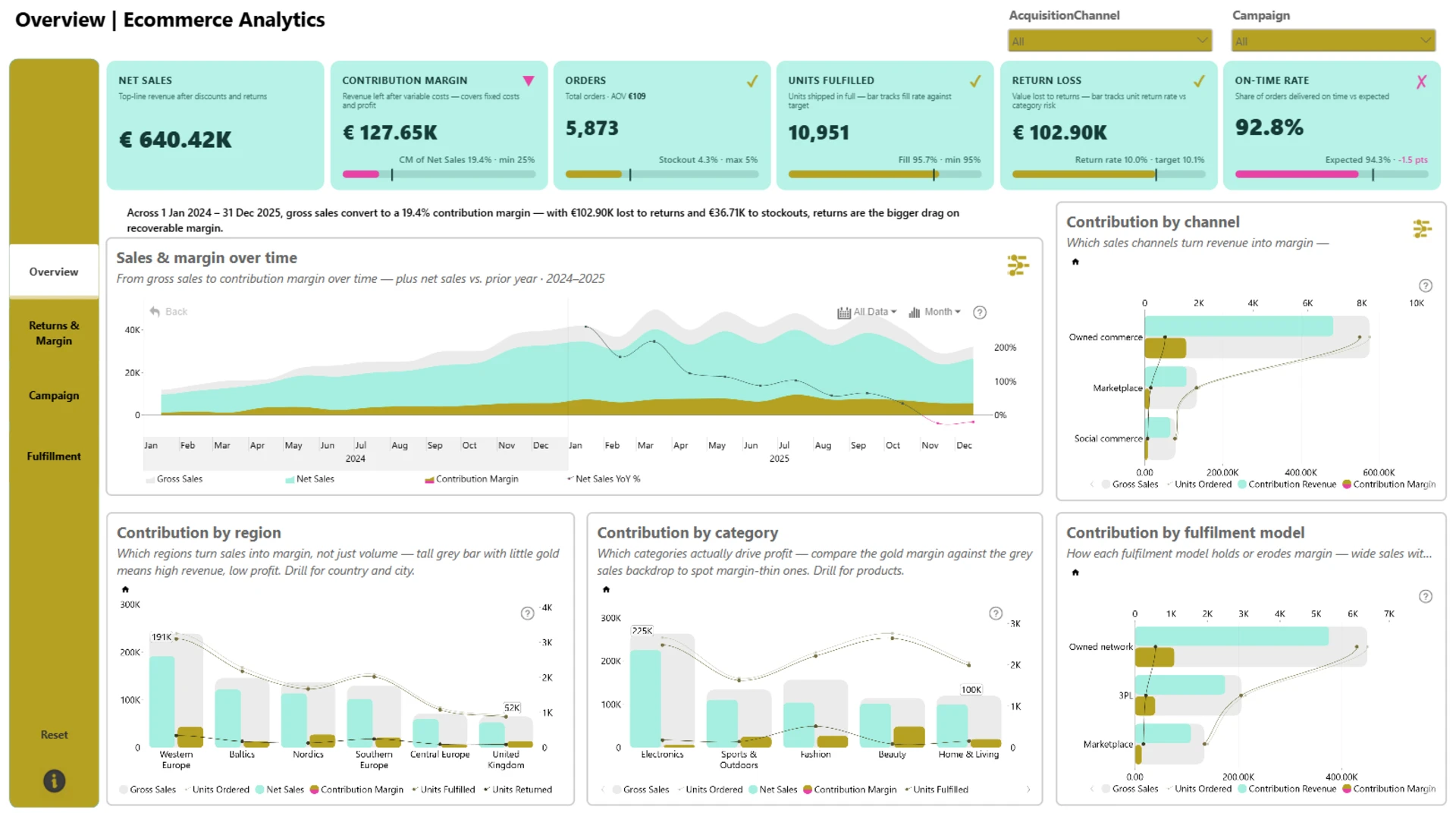Click home drill icon in Contribution by region
Screen dimensions: 1456x819
point(126,589)
